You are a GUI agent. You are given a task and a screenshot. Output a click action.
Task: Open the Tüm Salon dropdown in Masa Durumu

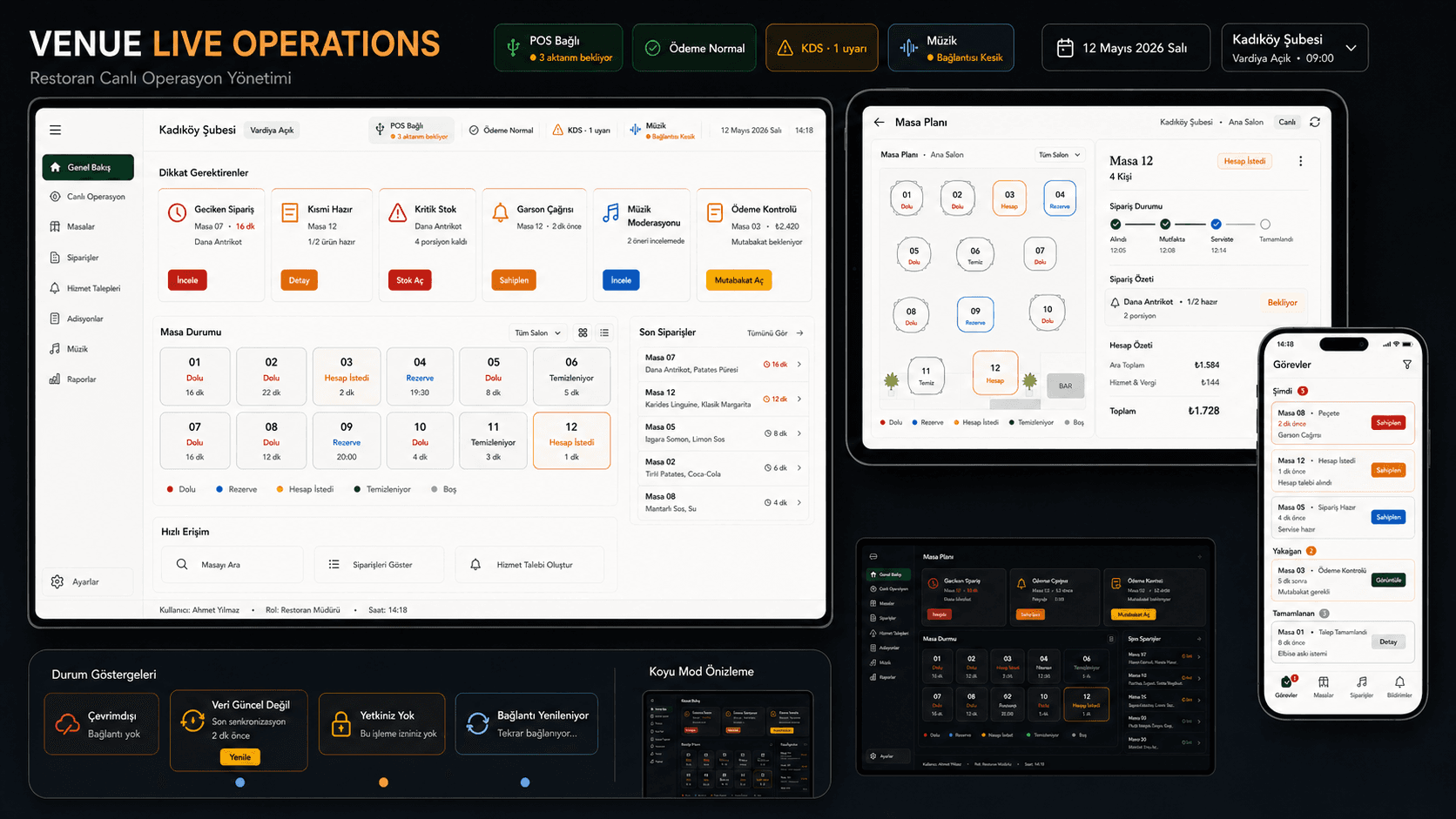537,332
